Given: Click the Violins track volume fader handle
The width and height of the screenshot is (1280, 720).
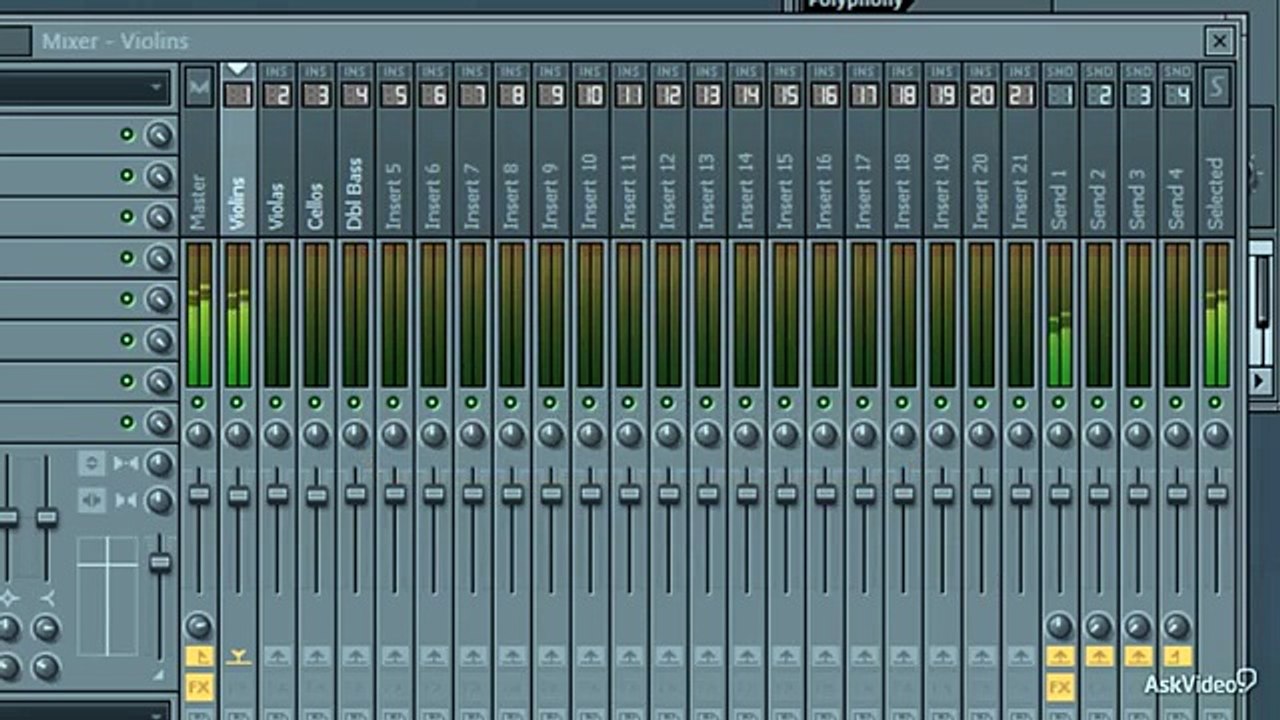Looking at the screenshot, I should click(238, 494).
